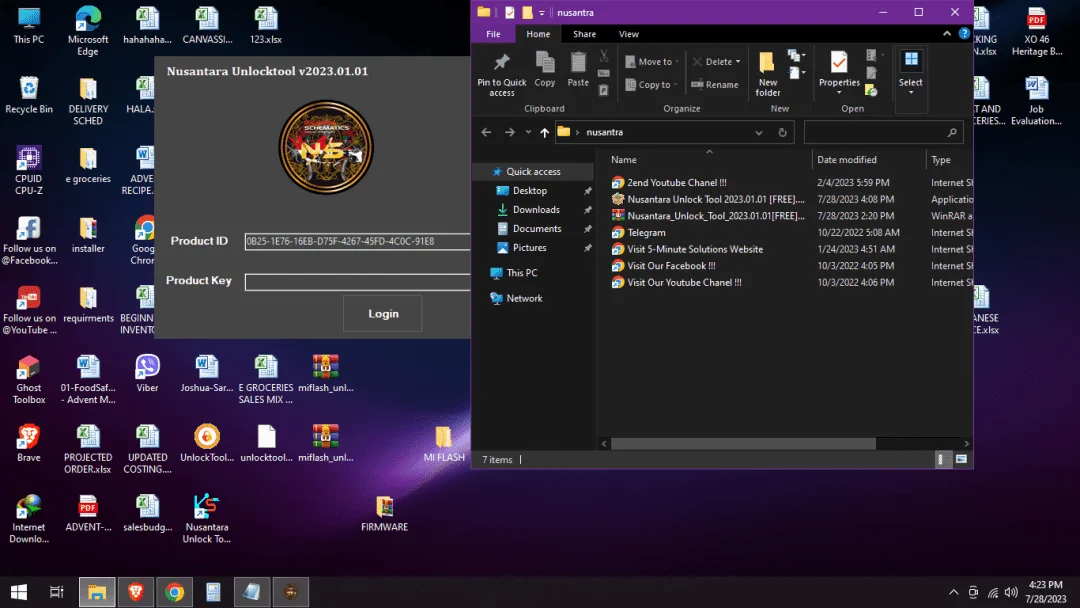Screen dimensions: 1080x608
Task: Select Nusantara Unlock To... desktop shortcut
Action: coord(207,518)
